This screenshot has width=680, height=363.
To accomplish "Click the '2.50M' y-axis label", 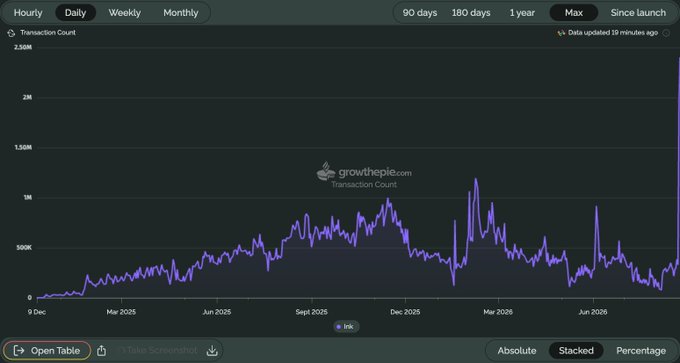I will 23,47.
